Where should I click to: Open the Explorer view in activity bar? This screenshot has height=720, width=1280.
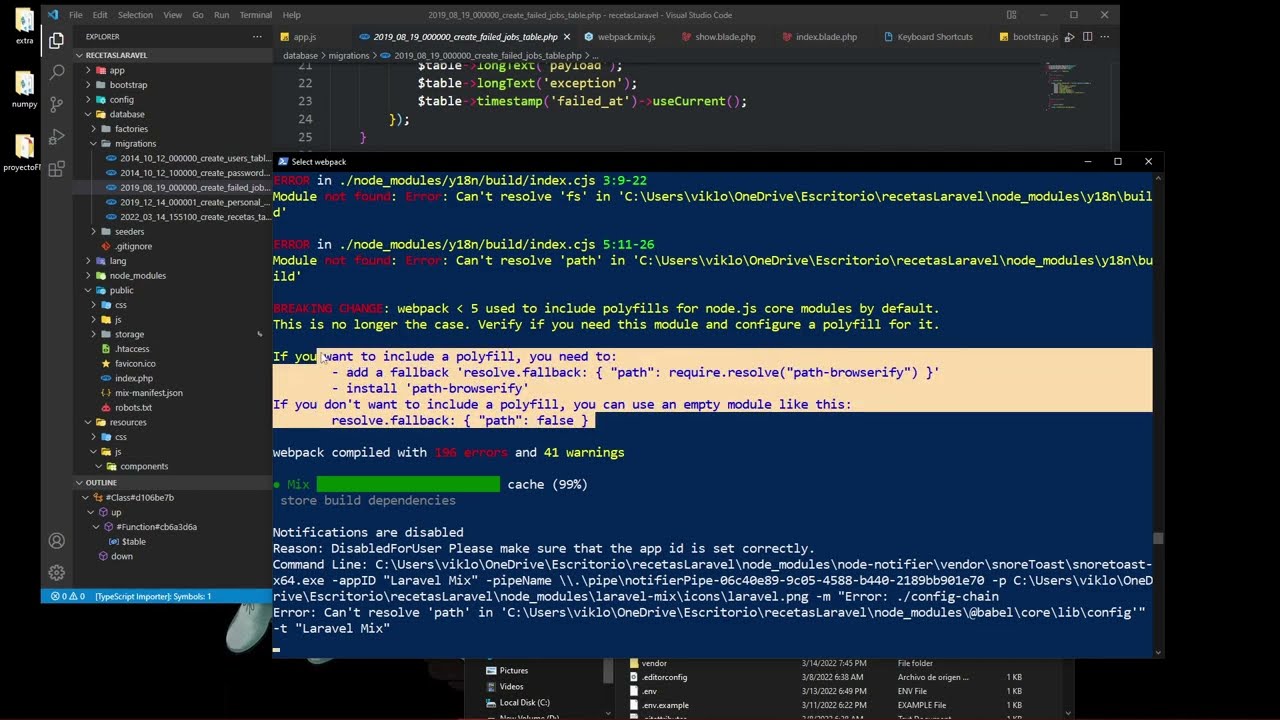point(56,41)
